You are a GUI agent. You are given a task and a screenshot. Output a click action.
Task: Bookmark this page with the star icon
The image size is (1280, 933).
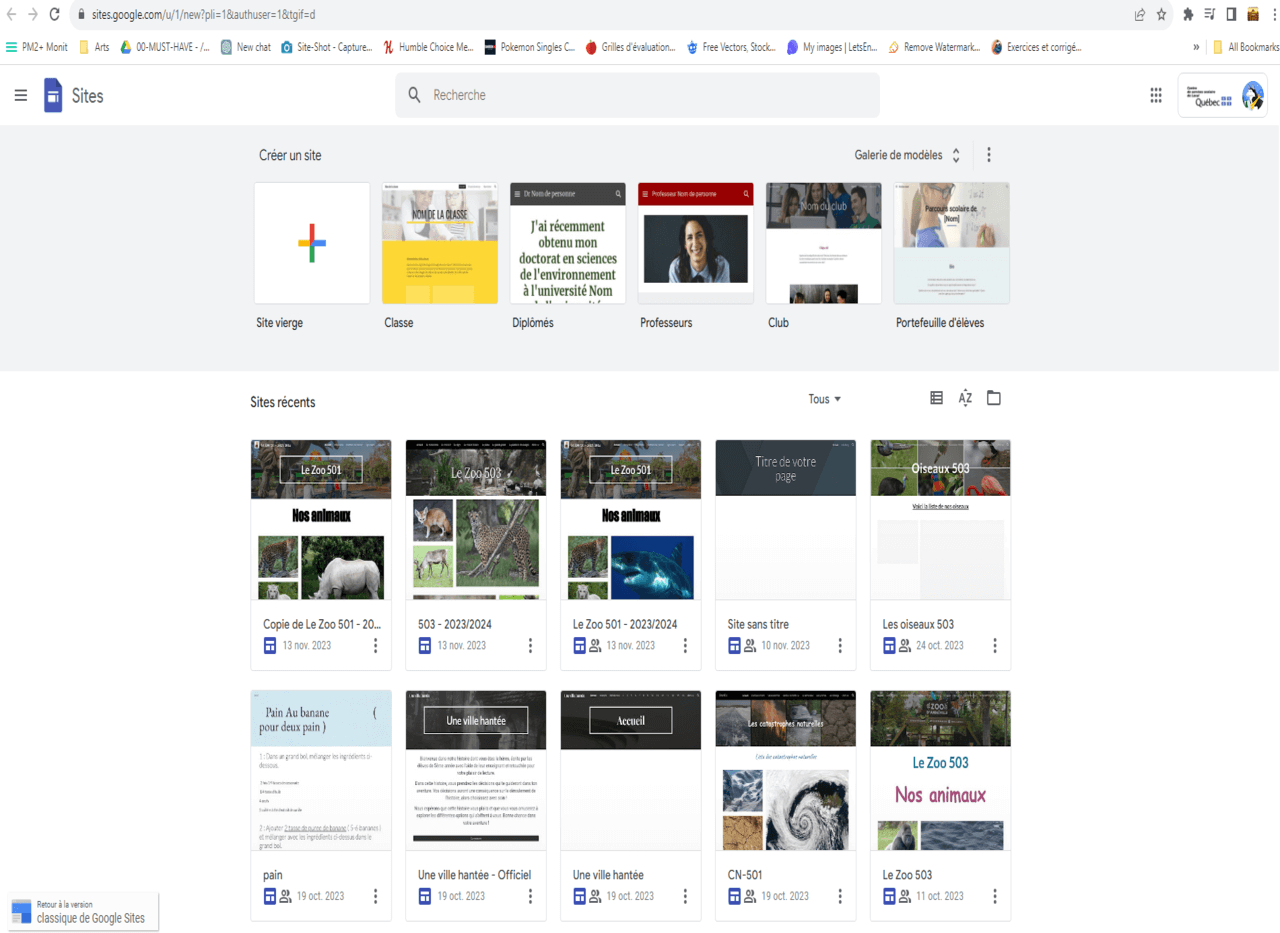click(1161, 15)
